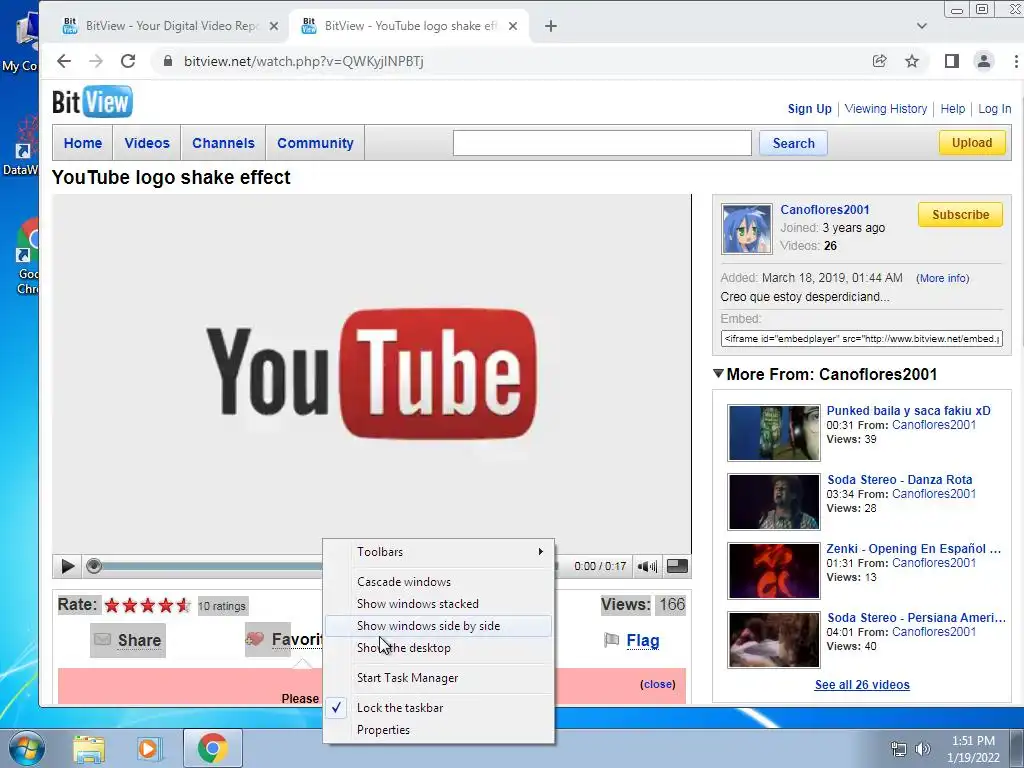Click the padlock site info icon
The width and height of the screenshot is (1024, 768).
(168, 61)
